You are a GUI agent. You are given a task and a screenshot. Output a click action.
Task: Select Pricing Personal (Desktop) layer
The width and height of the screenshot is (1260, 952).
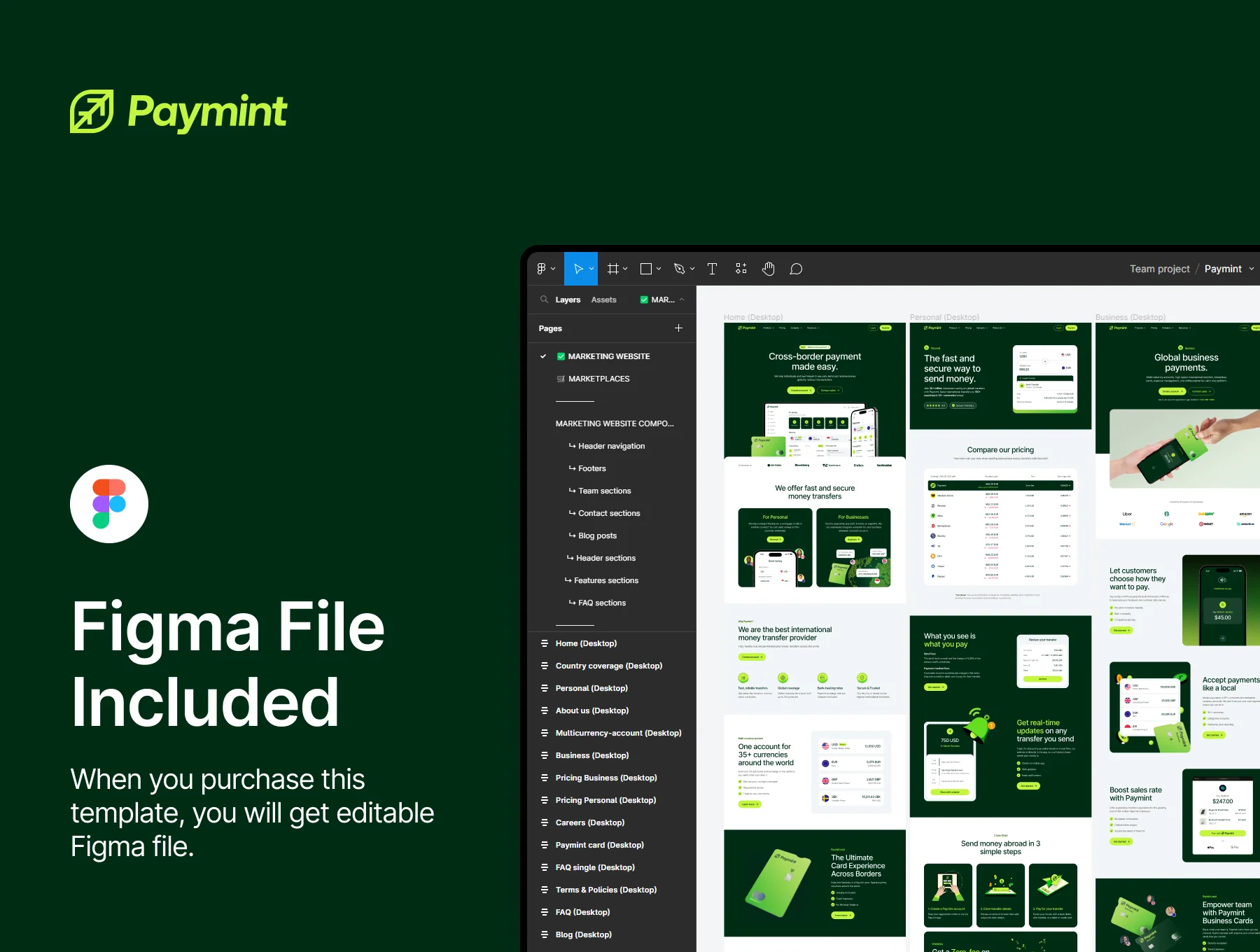[x=606, y=800]
